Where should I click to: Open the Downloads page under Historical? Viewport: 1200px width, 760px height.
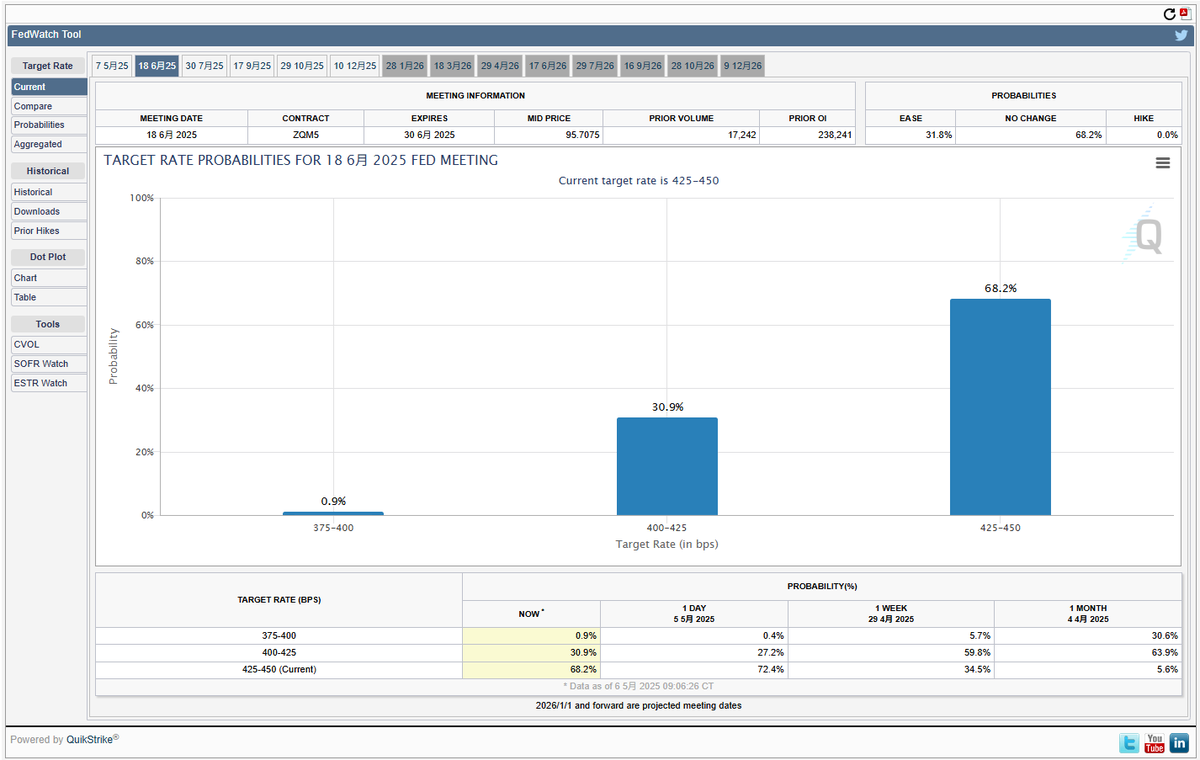[x=37, y=212]
